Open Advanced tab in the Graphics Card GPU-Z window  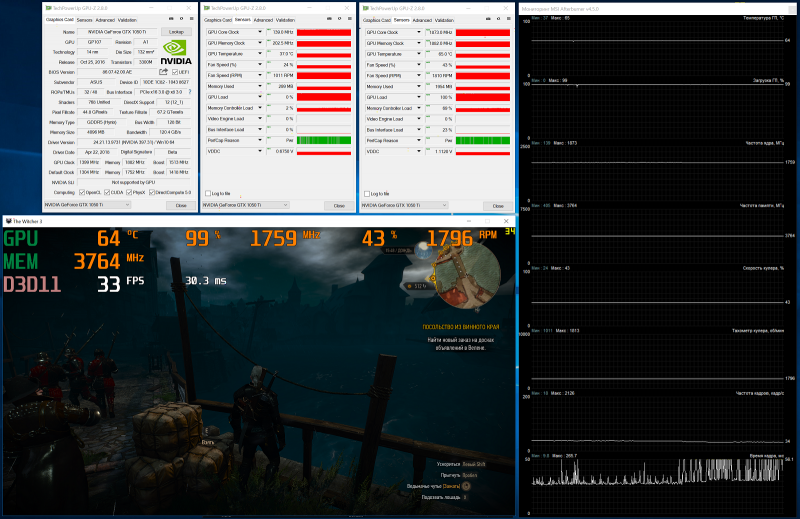pos(105,20)
